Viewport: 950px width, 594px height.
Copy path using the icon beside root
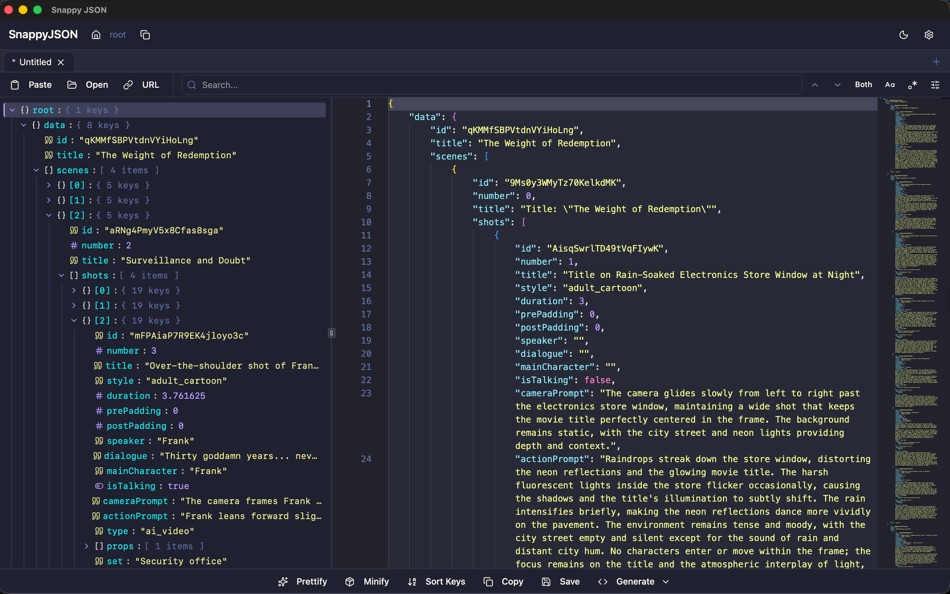click(x=145, y=35)
